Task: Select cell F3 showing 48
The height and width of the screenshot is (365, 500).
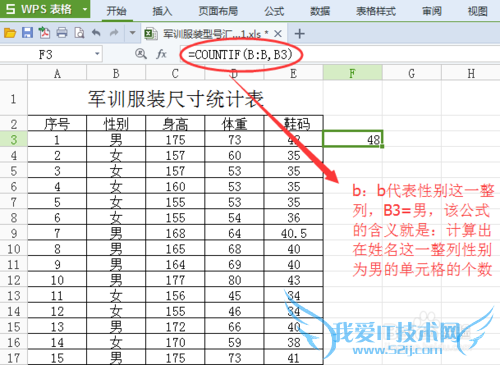Action: 352,139
